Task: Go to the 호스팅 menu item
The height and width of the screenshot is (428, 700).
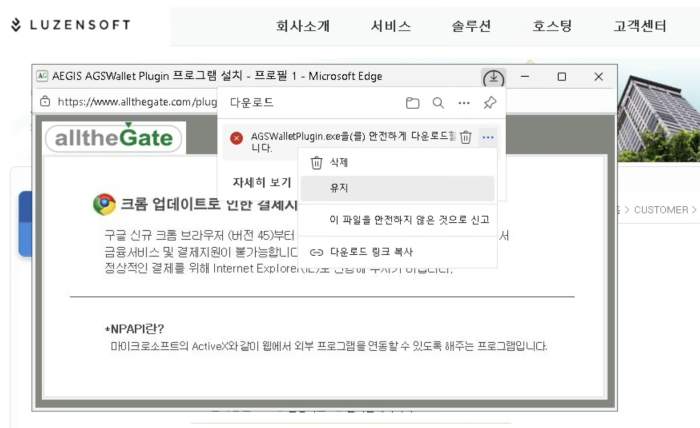Action: (552, 27)
